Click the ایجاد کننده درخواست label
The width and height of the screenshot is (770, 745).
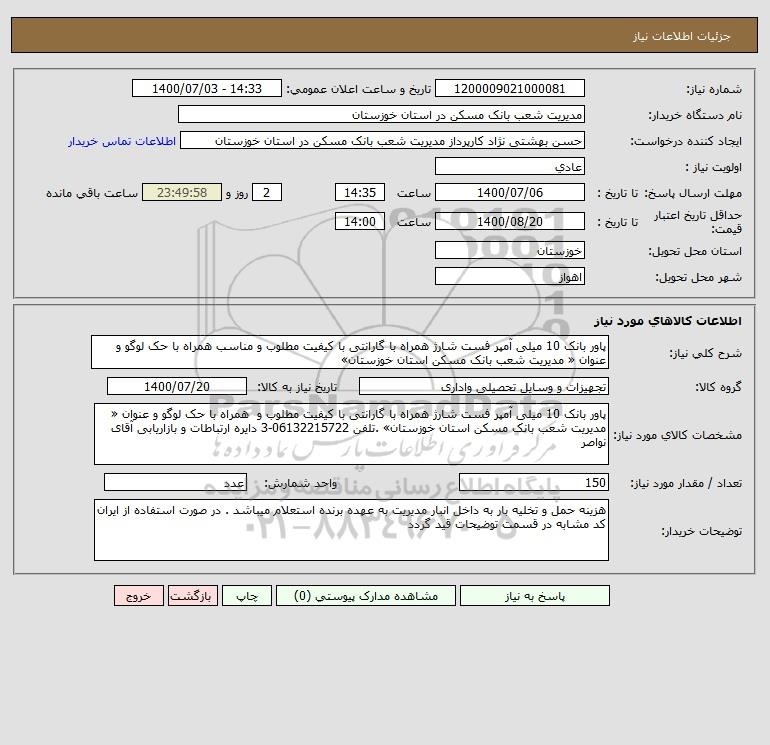(x=686, y=141)
